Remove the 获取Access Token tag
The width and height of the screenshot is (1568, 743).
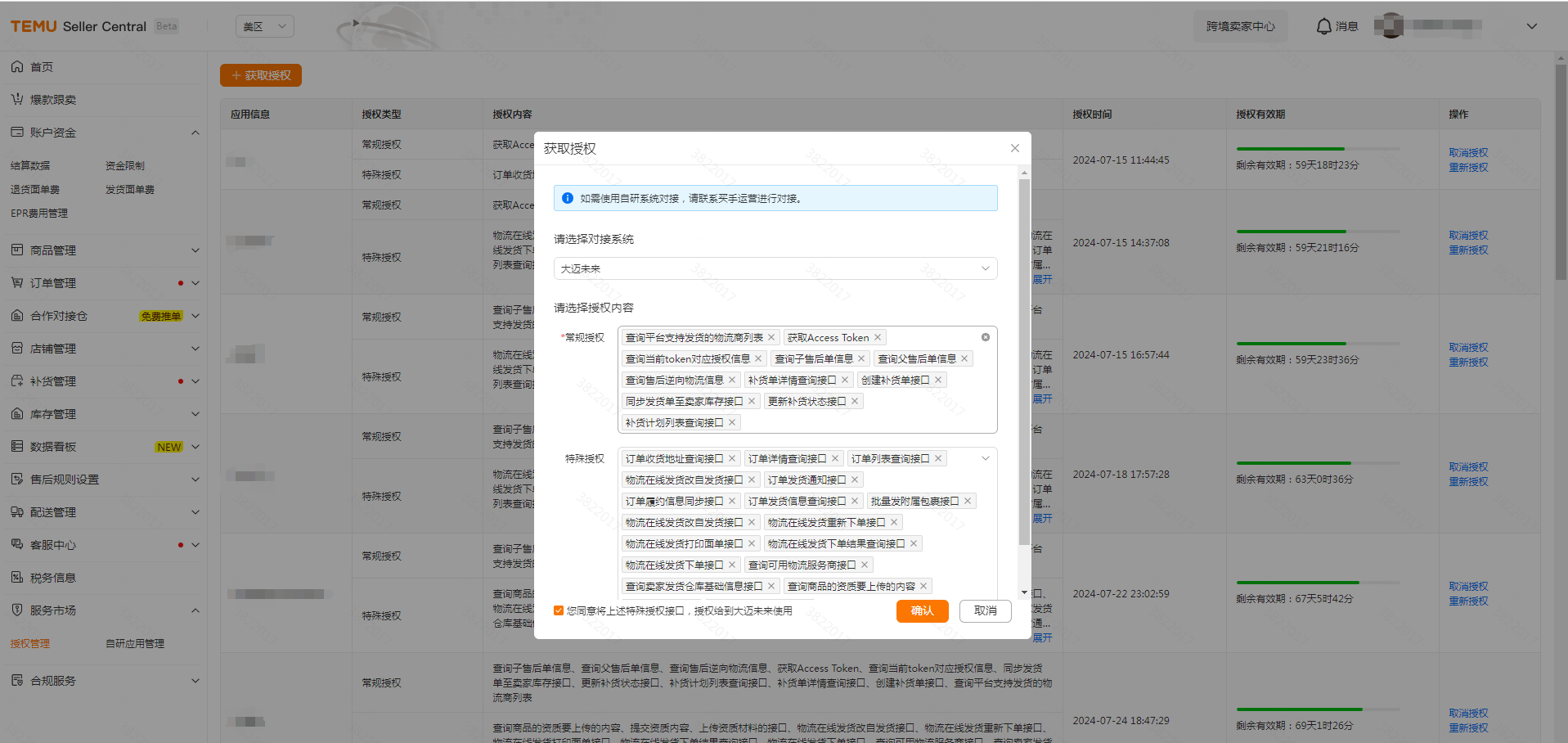[878, 338]
